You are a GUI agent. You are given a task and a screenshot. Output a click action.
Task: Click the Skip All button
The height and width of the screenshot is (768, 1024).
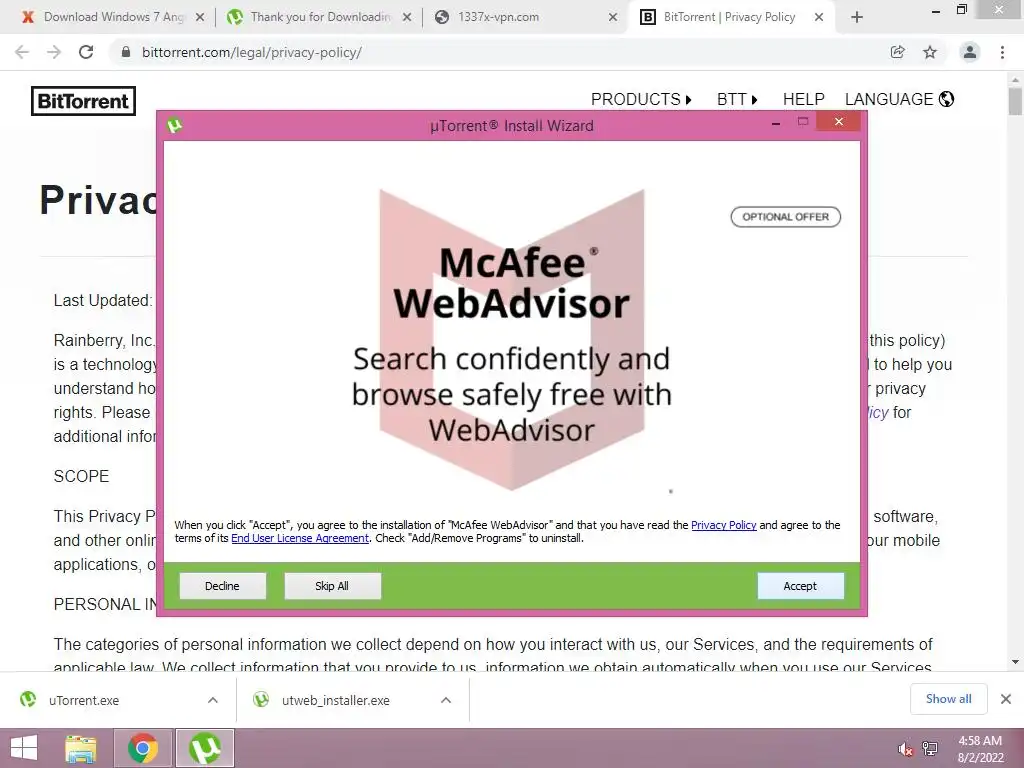point(332,586)
